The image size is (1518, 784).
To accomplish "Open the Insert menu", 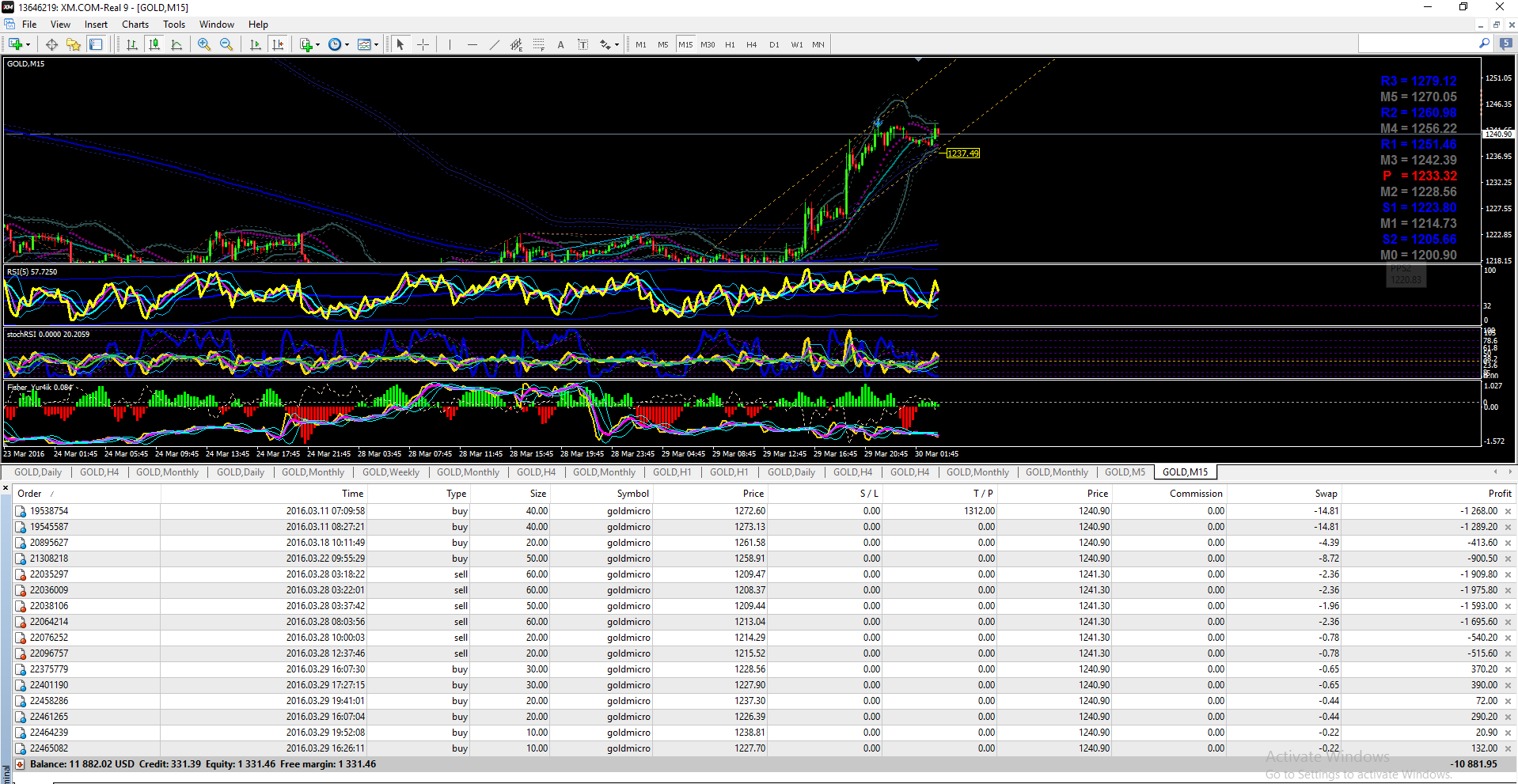I will point(96,25).
